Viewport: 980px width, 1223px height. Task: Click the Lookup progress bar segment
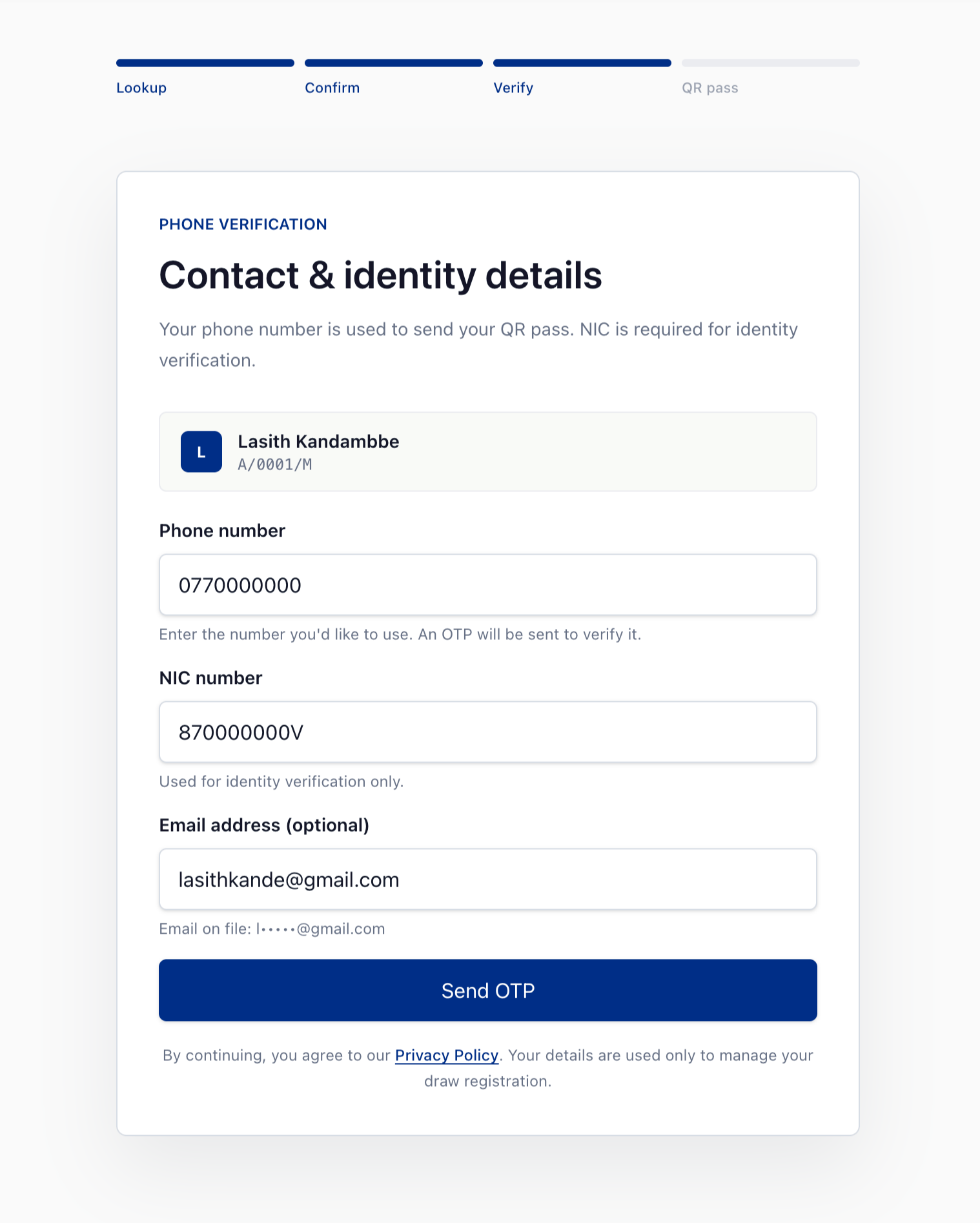pyautogui.click(x=205, y=63)
